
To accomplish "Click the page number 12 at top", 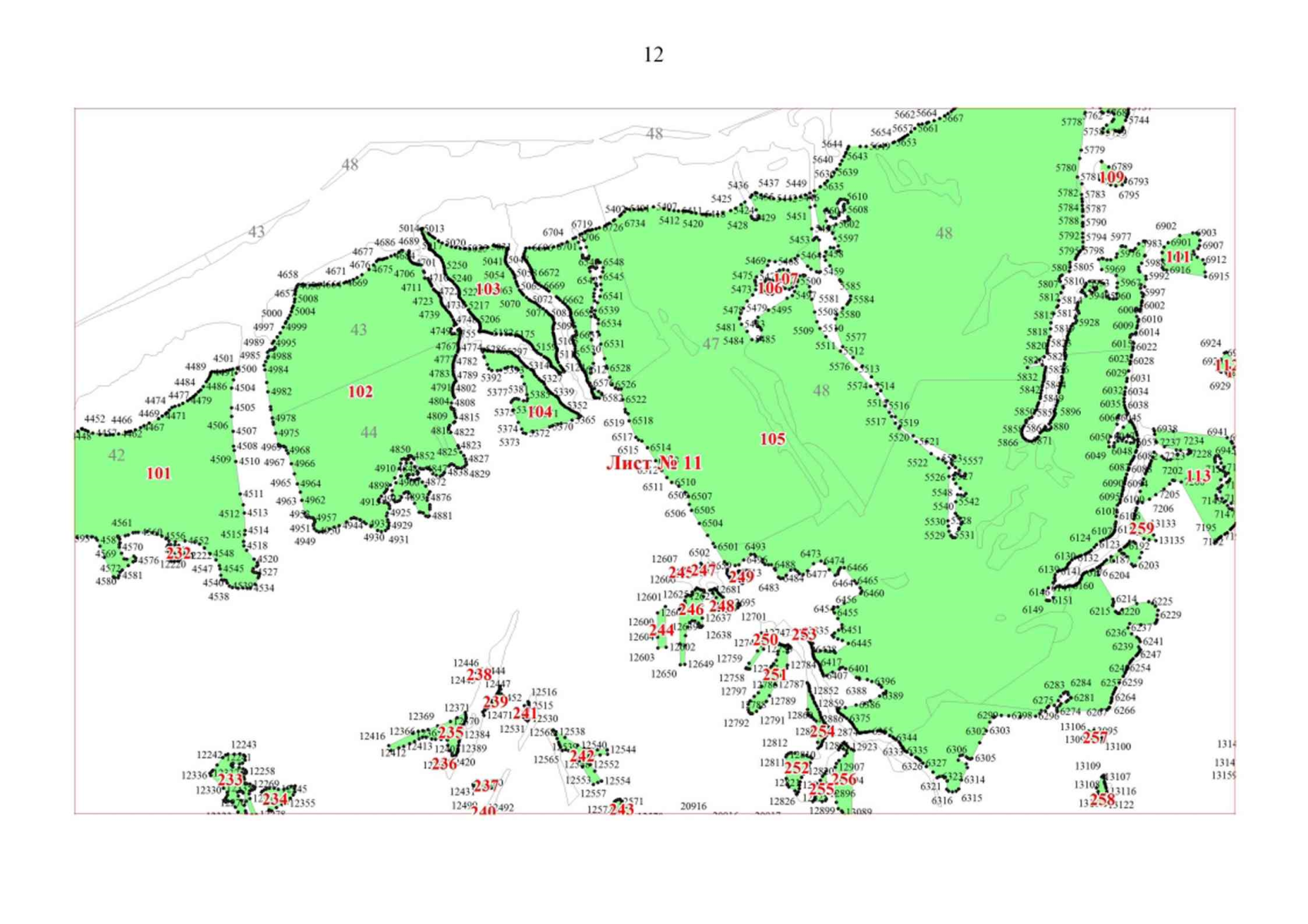I will [653, 55].
